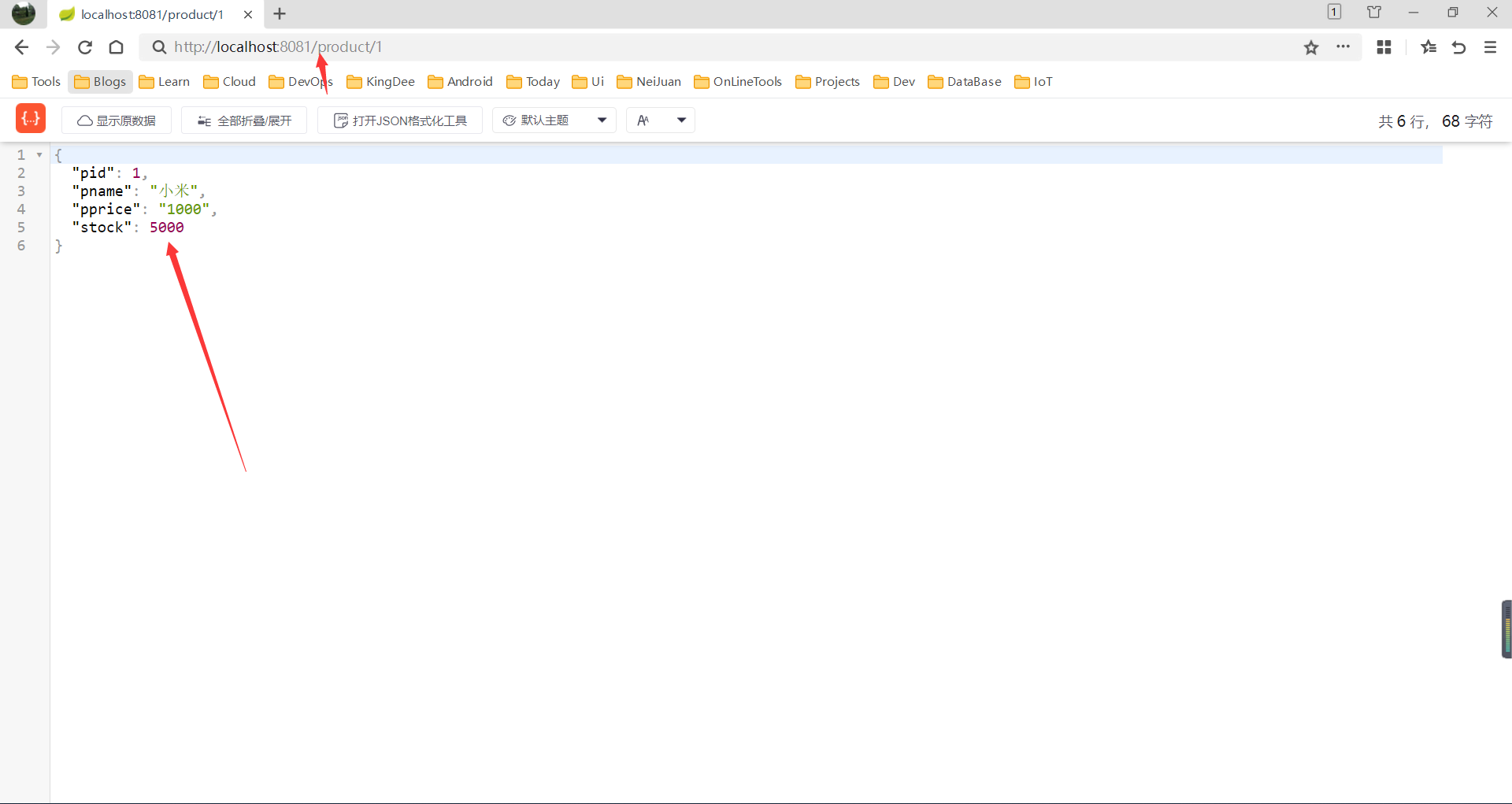This screenshot has width=1512, height=804.
Task: Open a new browser tab
Action: click(x=280, y=14)
